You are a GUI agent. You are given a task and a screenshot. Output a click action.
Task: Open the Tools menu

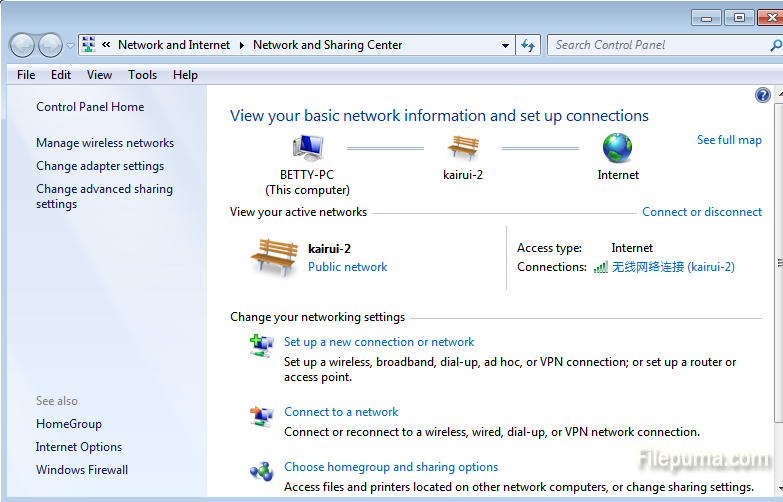[x=142, y=75]
